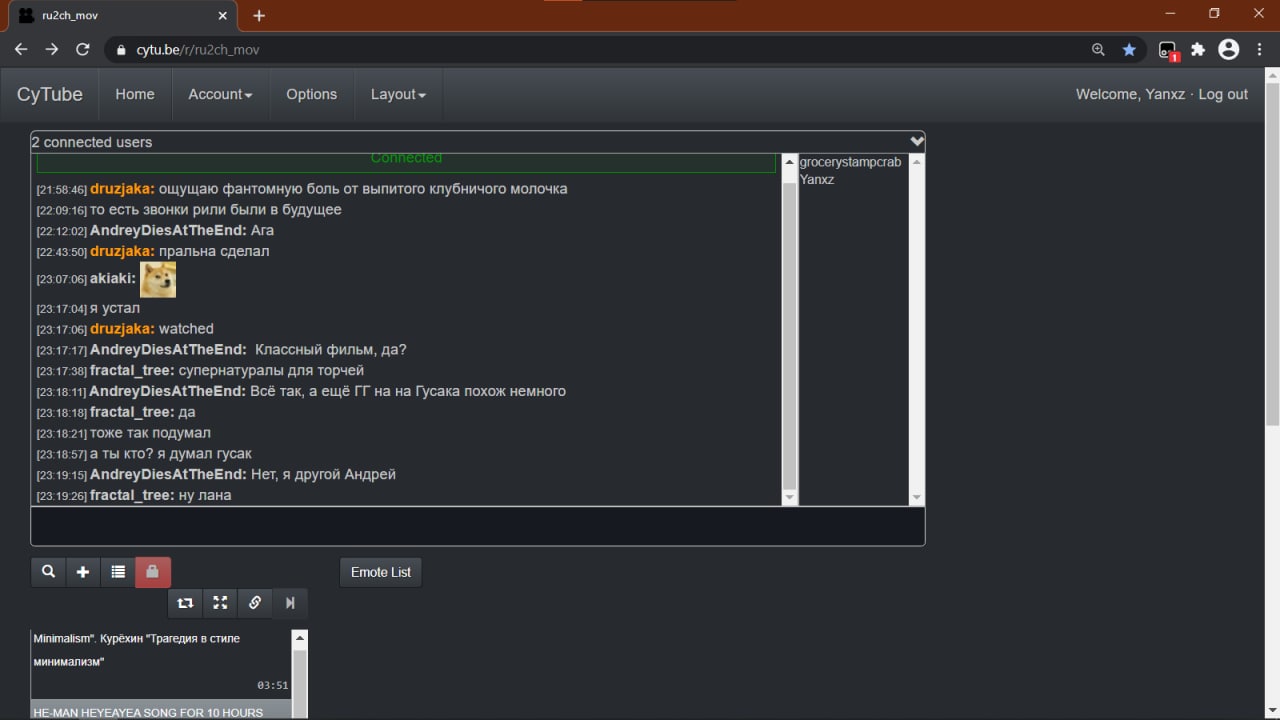Click the reload video retweet icon

point(185,603)
